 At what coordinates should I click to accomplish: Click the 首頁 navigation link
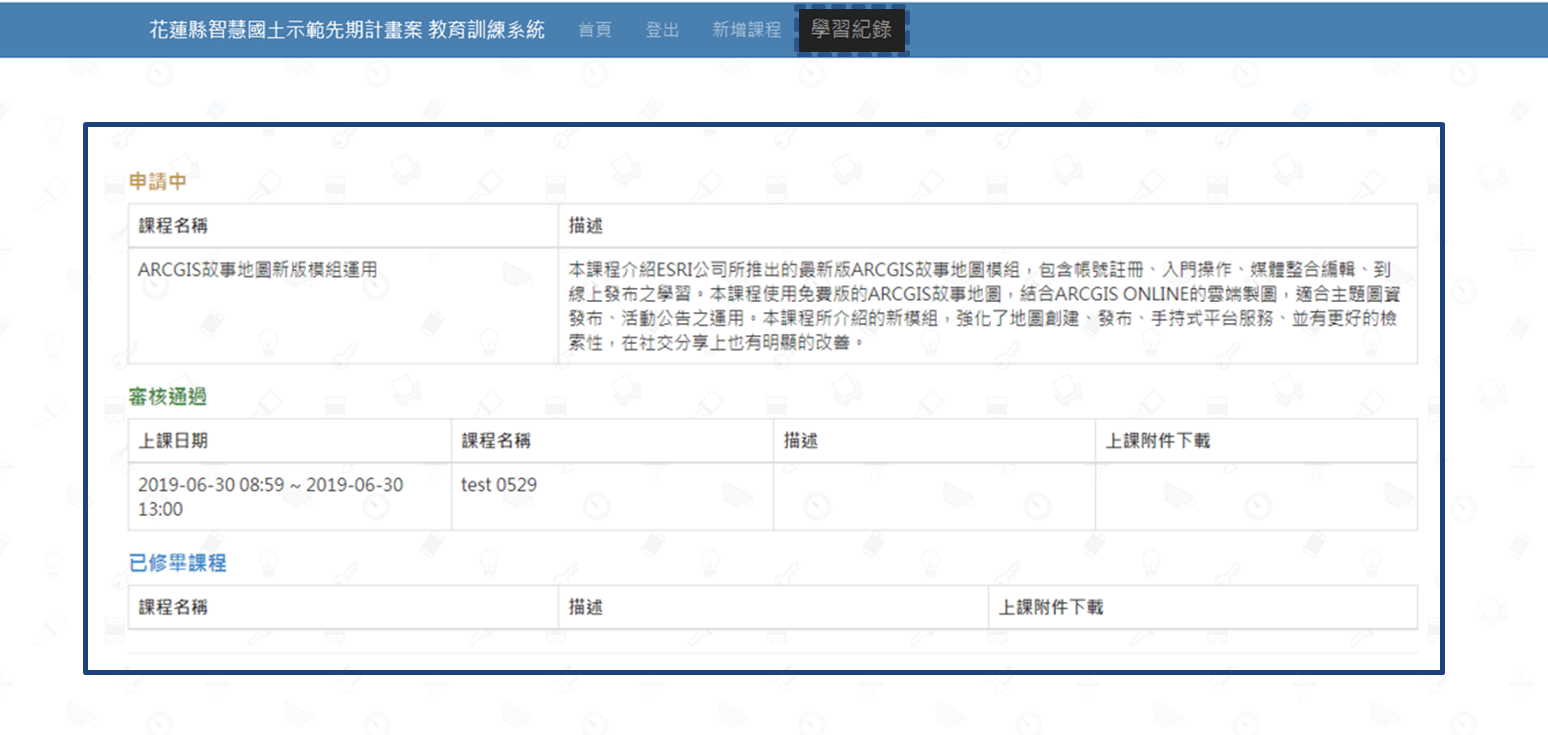click(594, 30)
